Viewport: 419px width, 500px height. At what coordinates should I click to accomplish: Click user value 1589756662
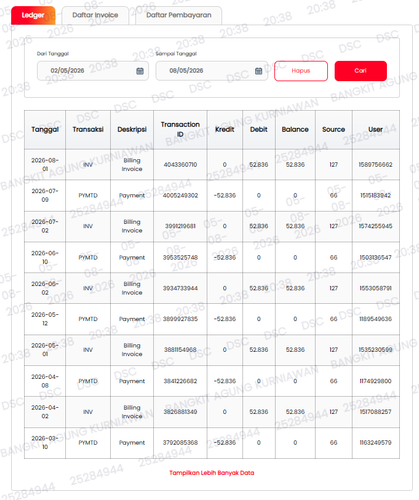point(375,165)
